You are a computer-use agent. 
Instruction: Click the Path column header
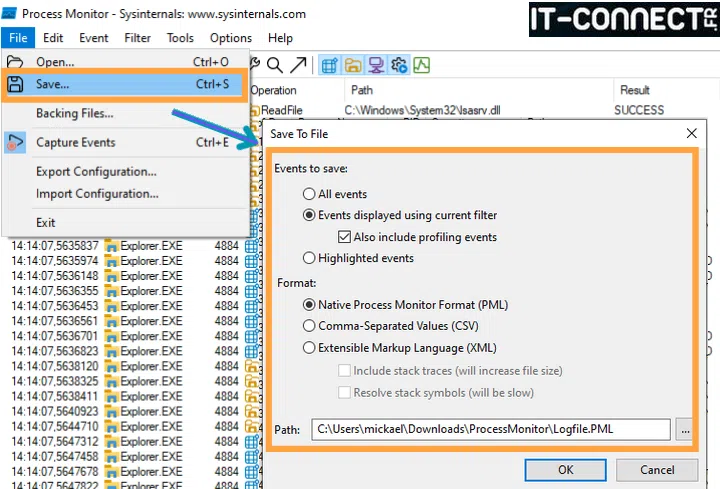[478, 90]
